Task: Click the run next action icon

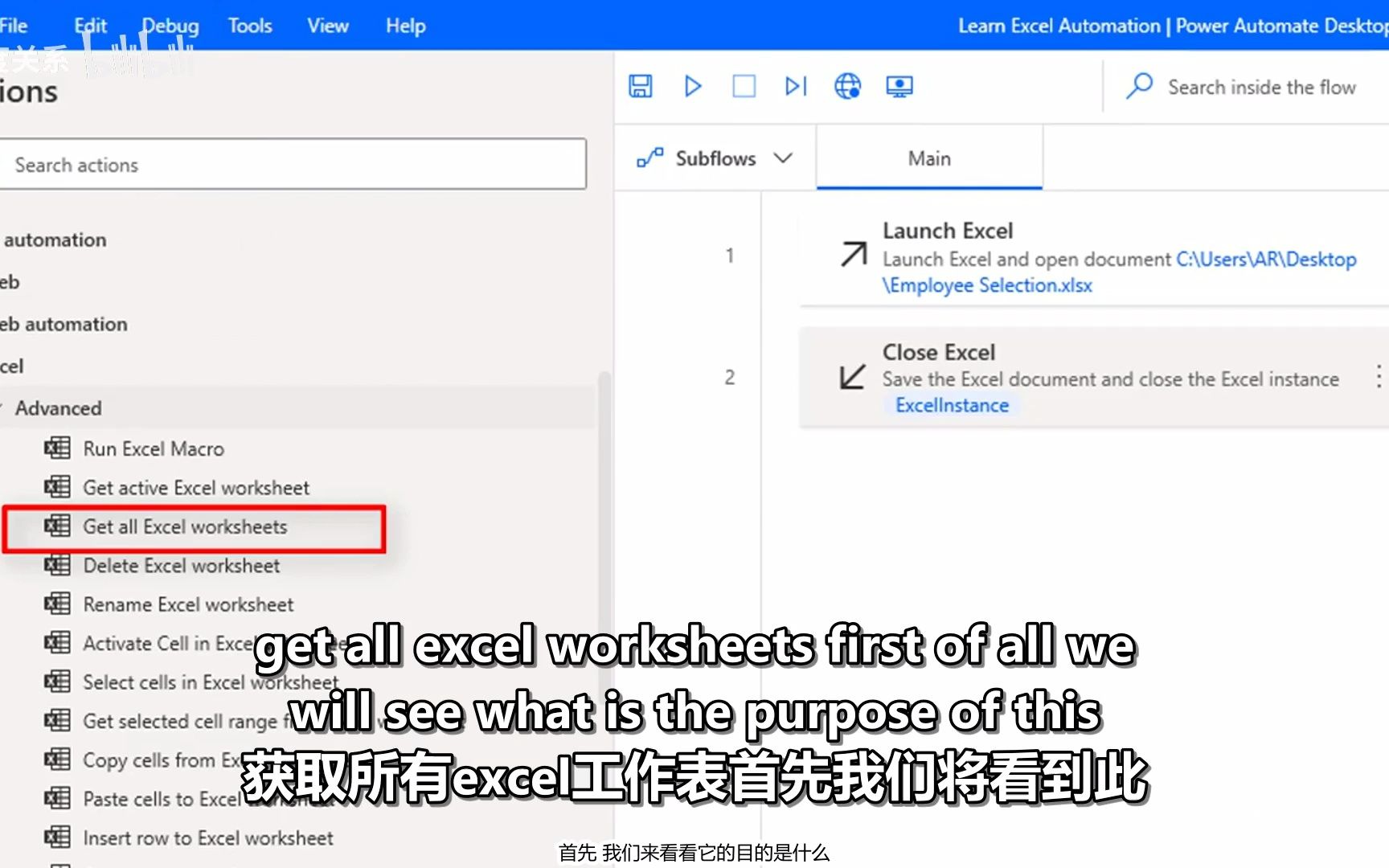Action: tap(795, 86)
